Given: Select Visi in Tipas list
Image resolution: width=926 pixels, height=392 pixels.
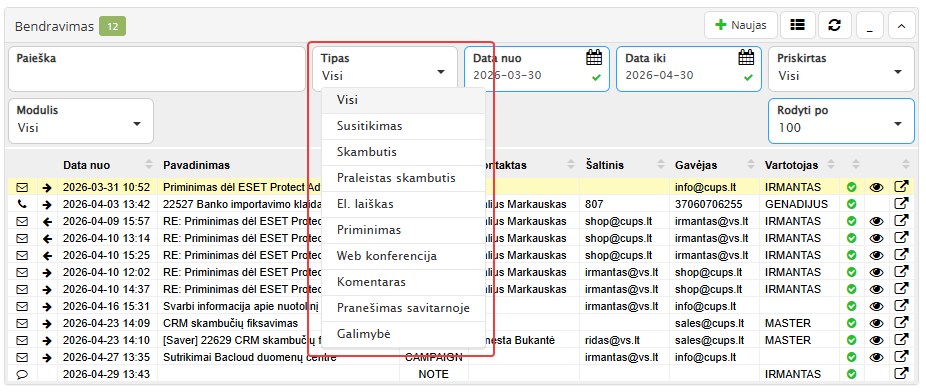Looking at the screenshot, I should pos(403,100).
